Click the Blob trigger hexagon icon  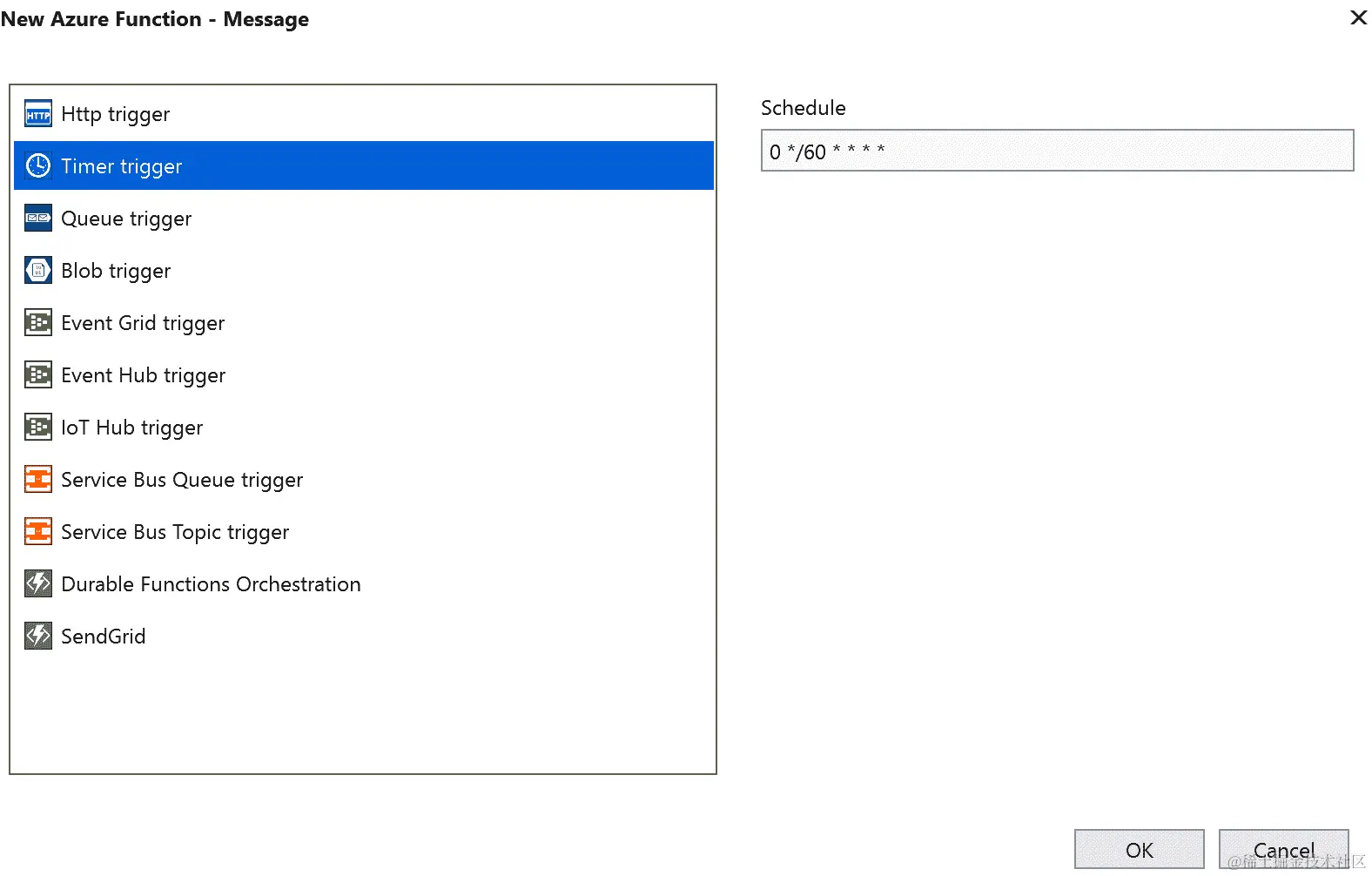(38, 270)
